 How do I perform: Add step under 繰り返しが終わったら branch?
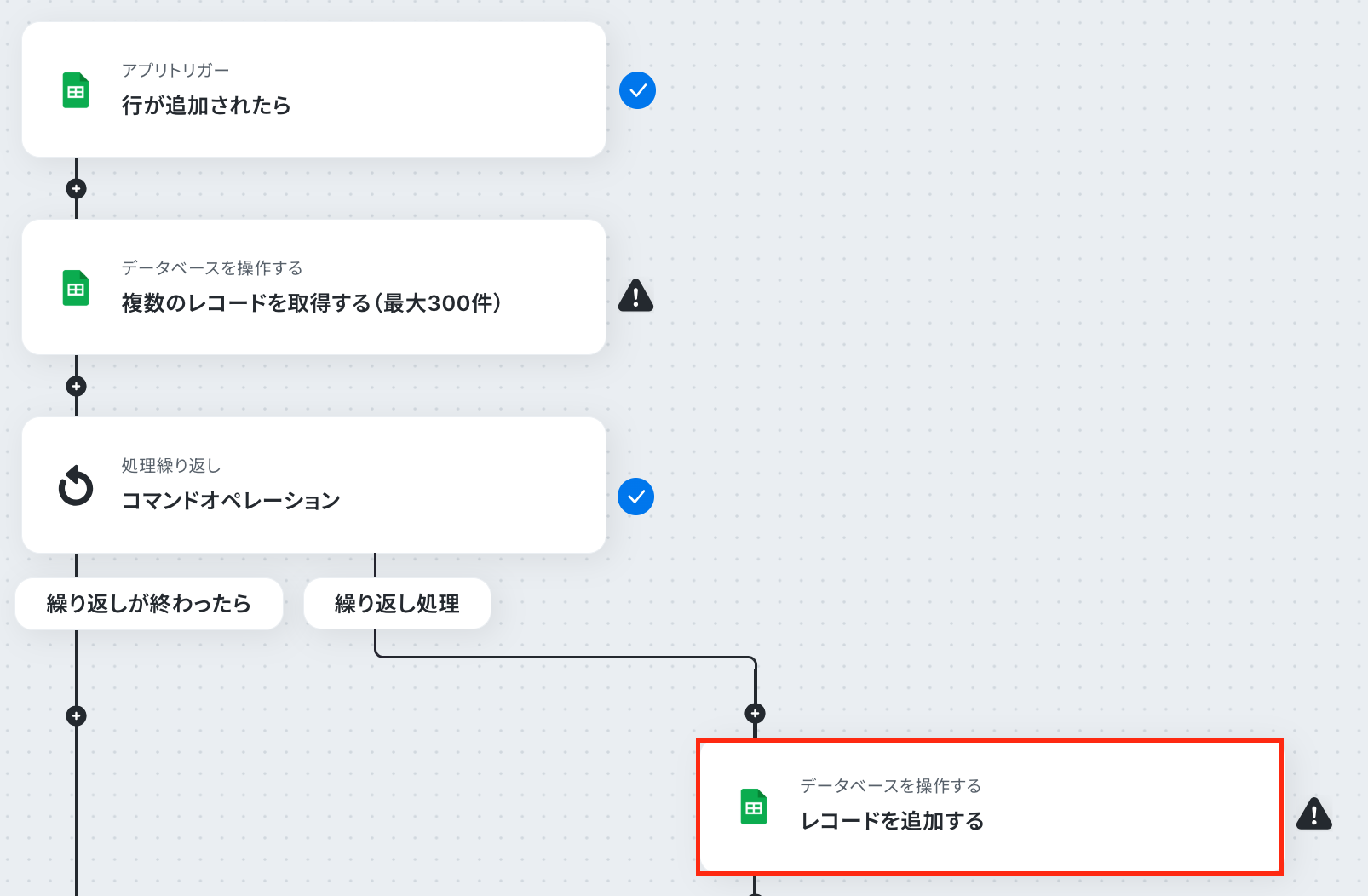point(76,716)
